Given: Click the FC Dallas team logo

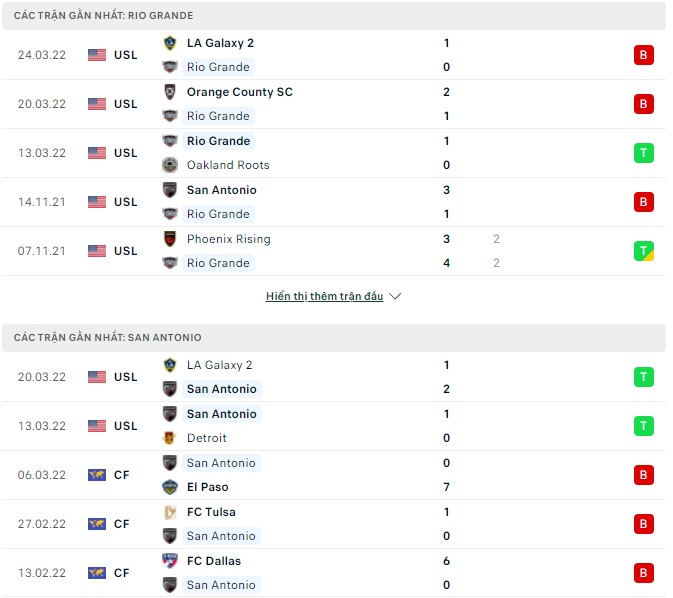Looking at the screenshot, I should click(x=169, y=561).
